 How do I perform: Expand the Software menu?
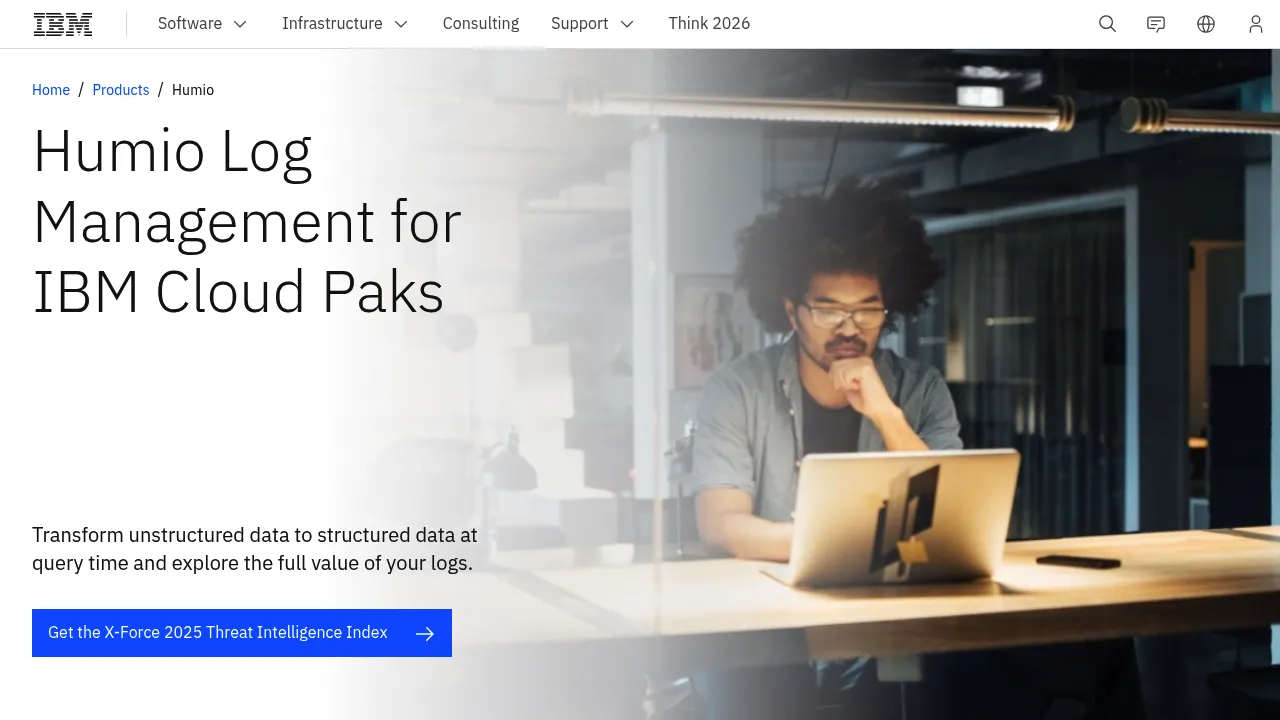[x=202, y=24]
